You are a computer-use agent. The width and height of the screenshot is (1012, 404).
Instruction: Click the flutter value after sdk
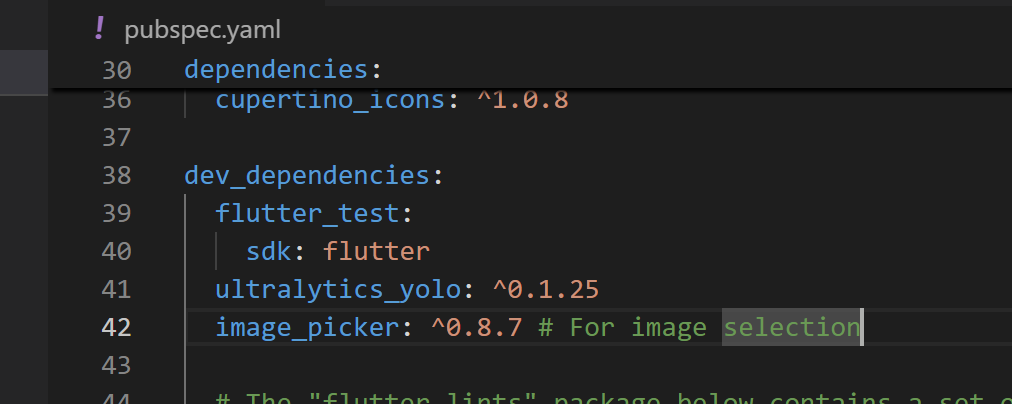click(376, 251)
